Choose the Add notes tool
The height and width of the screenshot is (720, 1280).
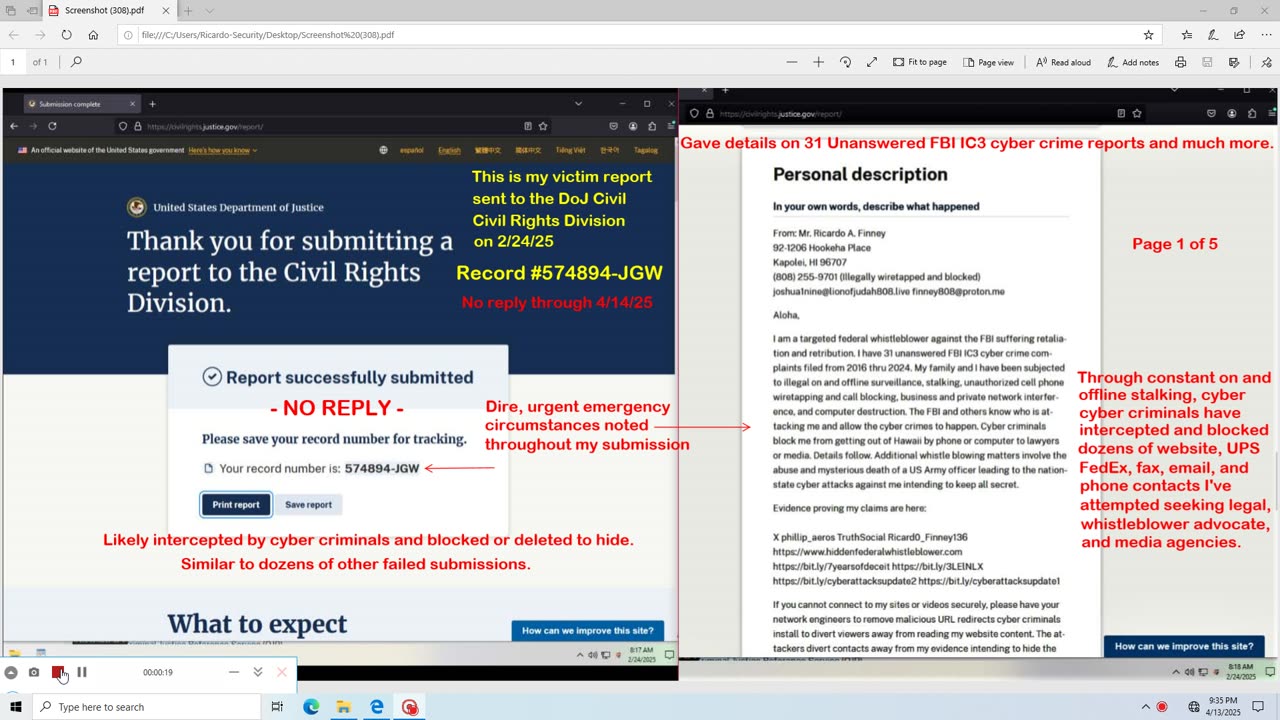click(x=1133, y=62)
